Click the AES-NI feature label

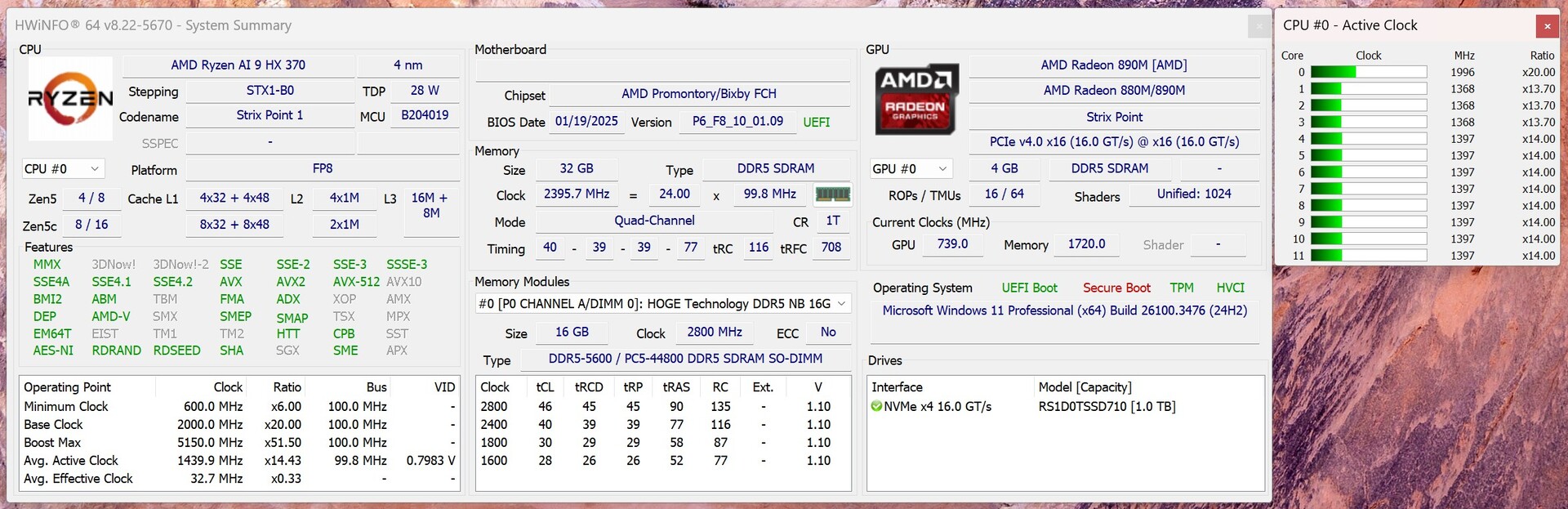[53, 350]
